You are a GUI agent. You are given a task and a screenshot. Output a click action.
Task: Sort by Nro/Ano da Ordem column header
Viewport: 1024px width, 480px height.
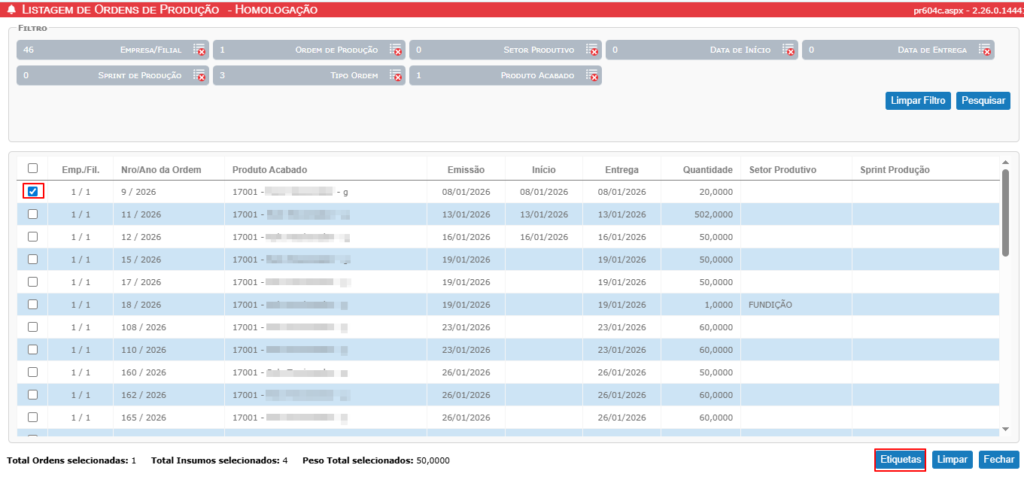(x=161, y=170)
